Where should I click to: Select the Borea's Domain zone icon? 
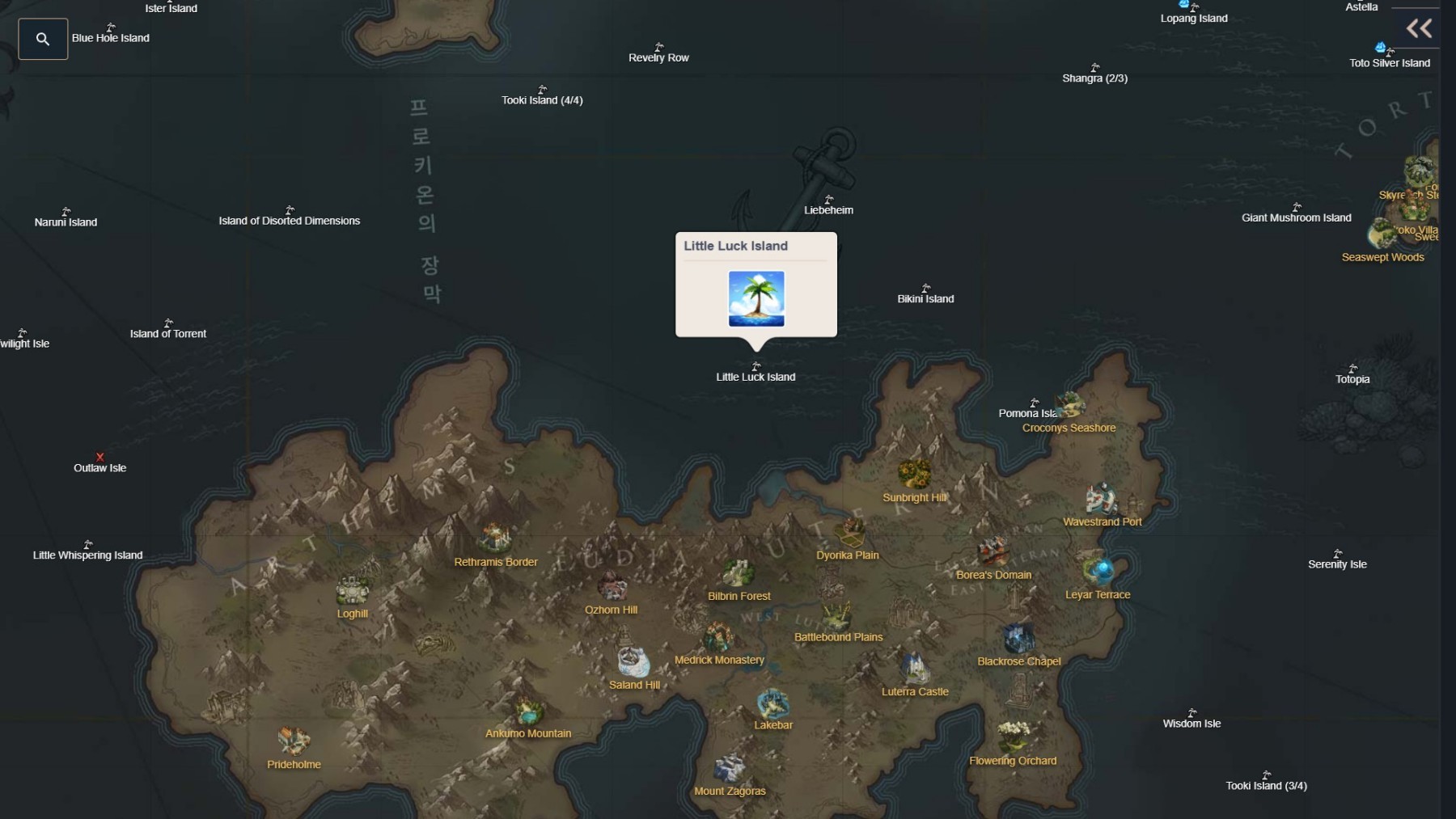pos(993,551)
